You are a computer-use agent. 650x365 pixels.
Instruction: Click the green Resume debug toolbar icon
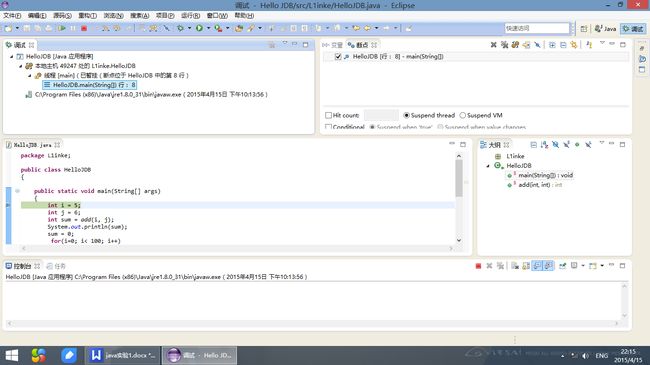[x=62, y=28]
